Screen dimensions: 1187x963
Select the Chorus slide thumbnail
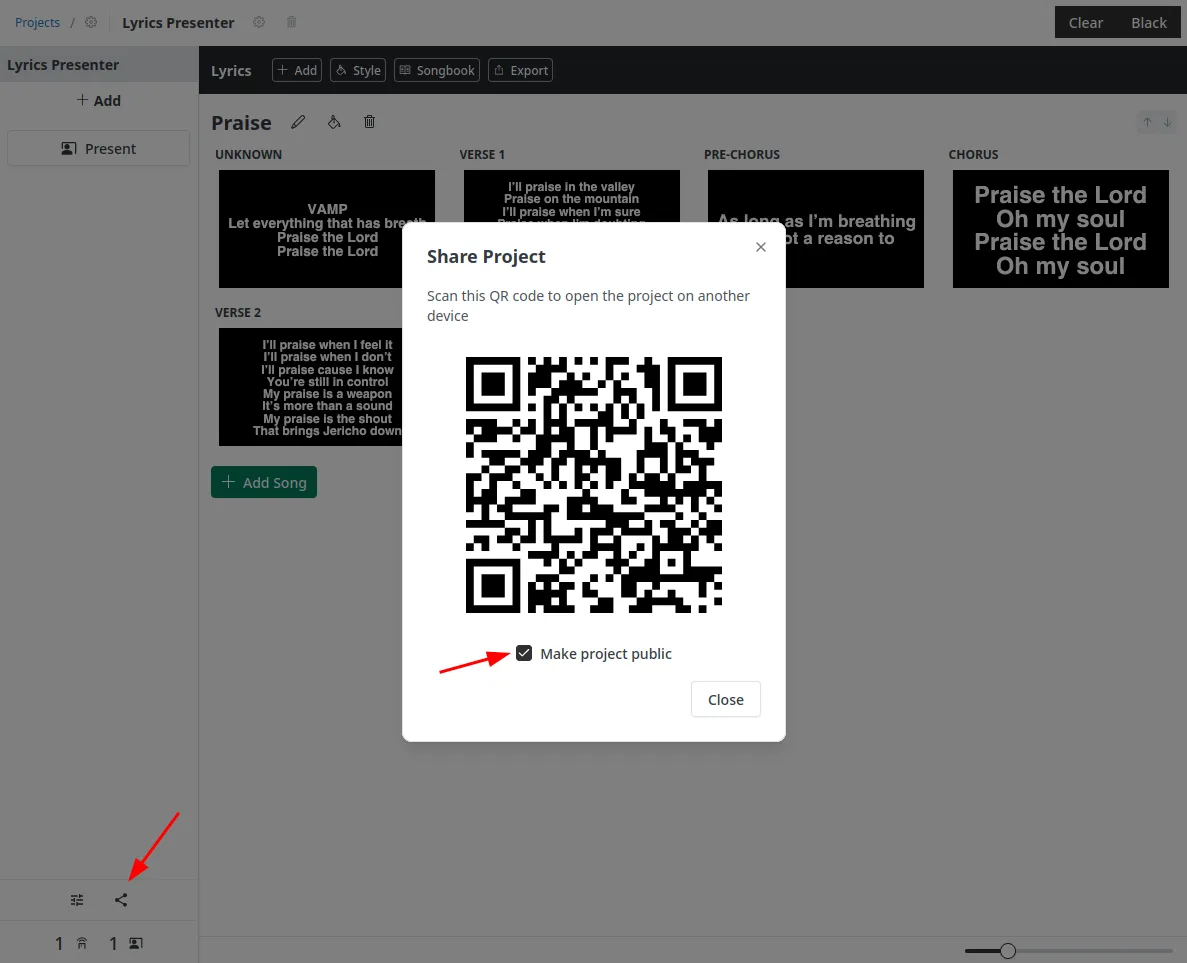coord(1061,229)
